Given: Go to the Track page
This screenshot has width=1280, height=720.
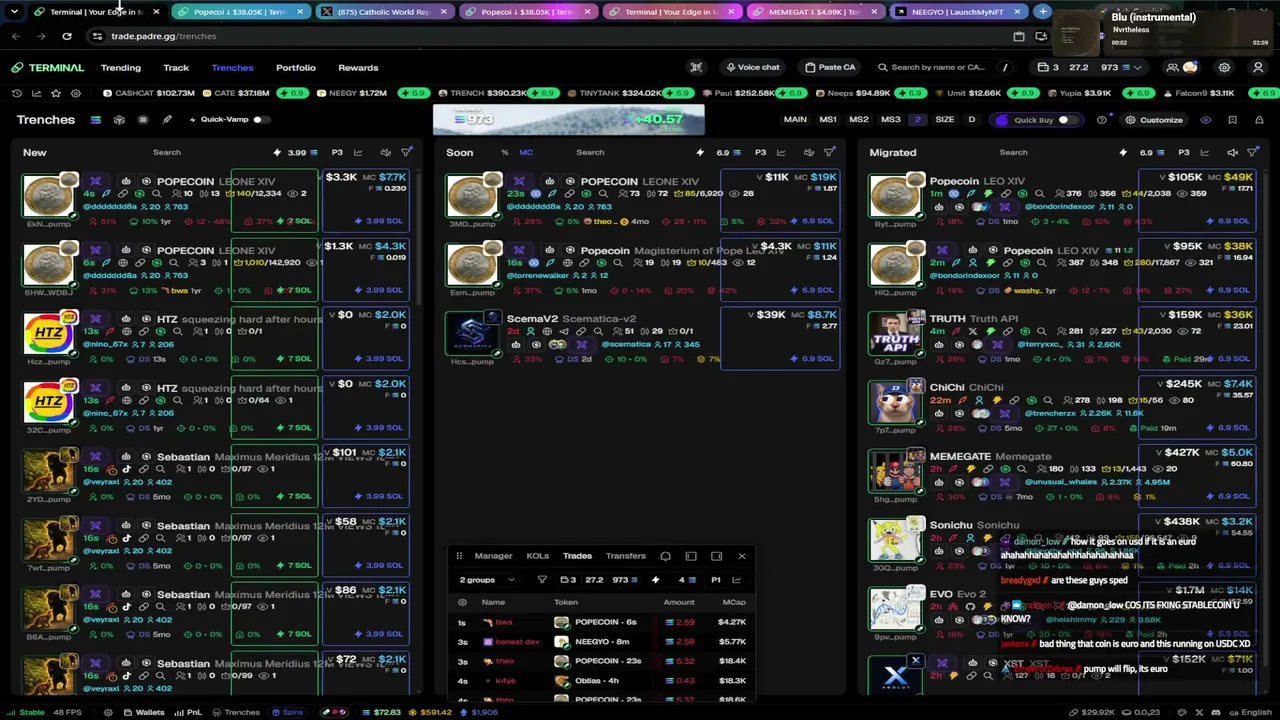Looking at the screenshot, I should pos(176,68).
